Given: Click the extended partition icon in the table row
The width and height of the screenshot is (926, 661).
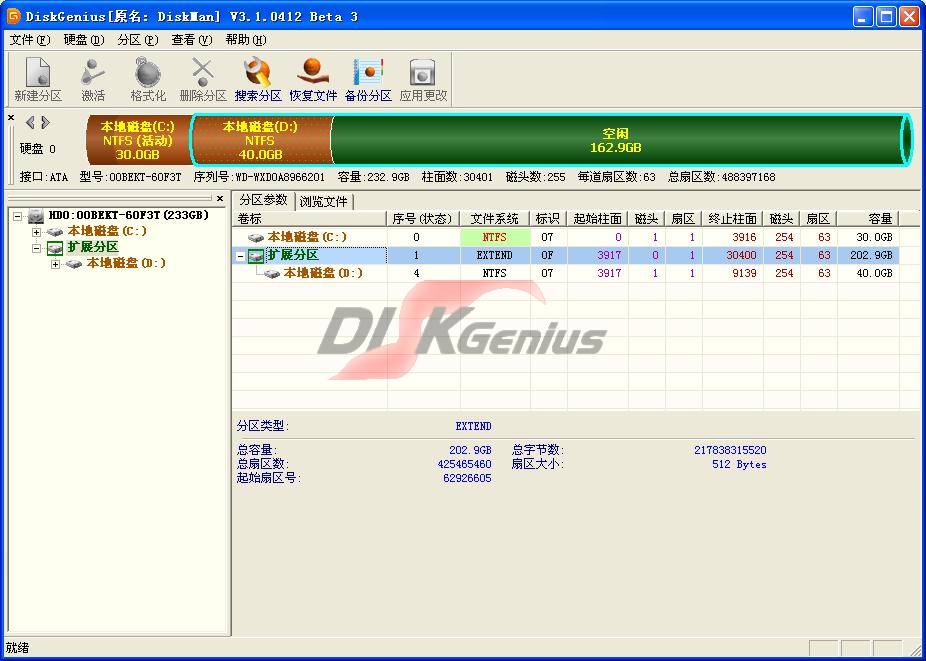Looking at the screenshot, I should coord(256,256).
